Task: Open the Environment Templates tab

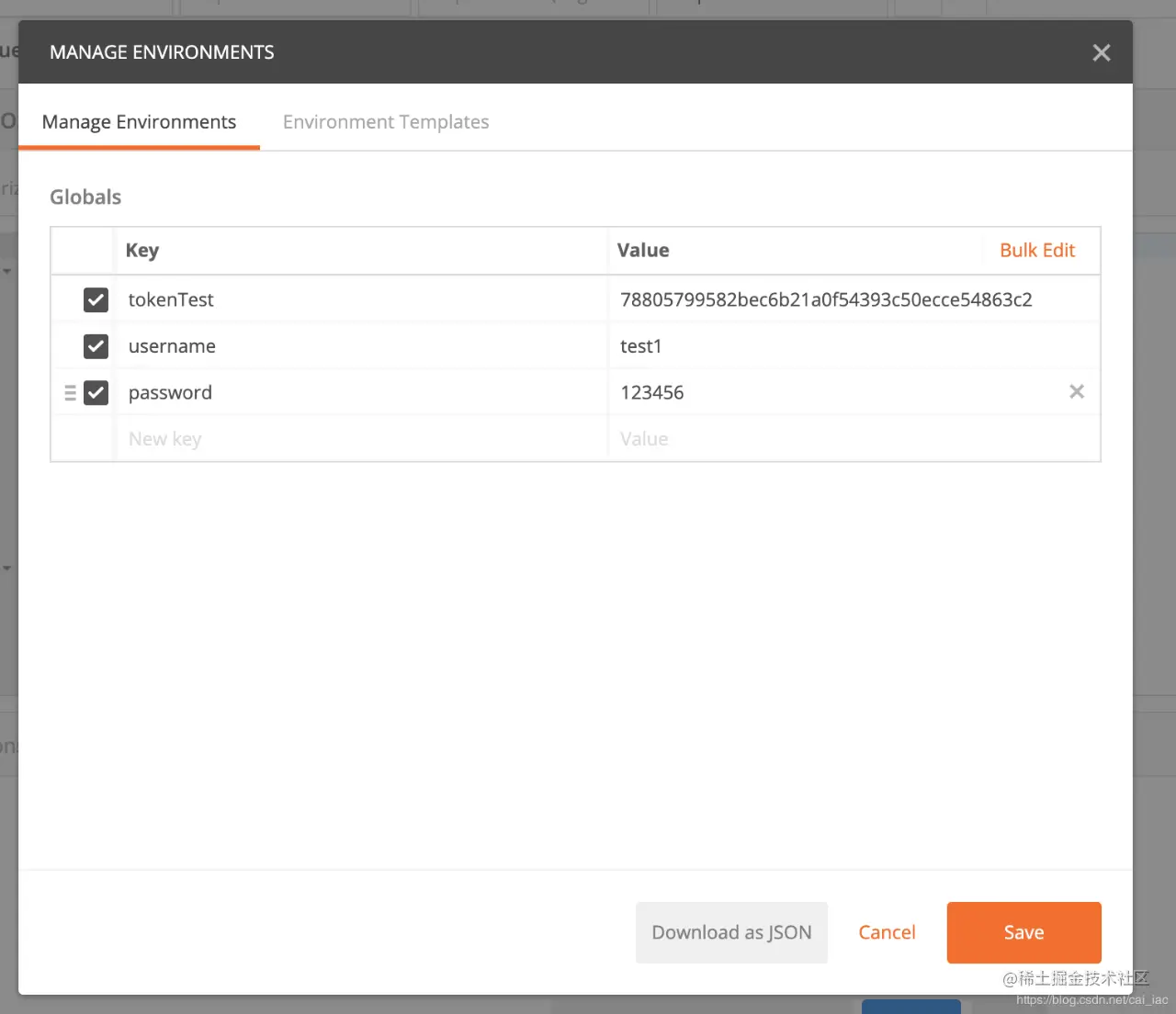Action: (386, 122)
